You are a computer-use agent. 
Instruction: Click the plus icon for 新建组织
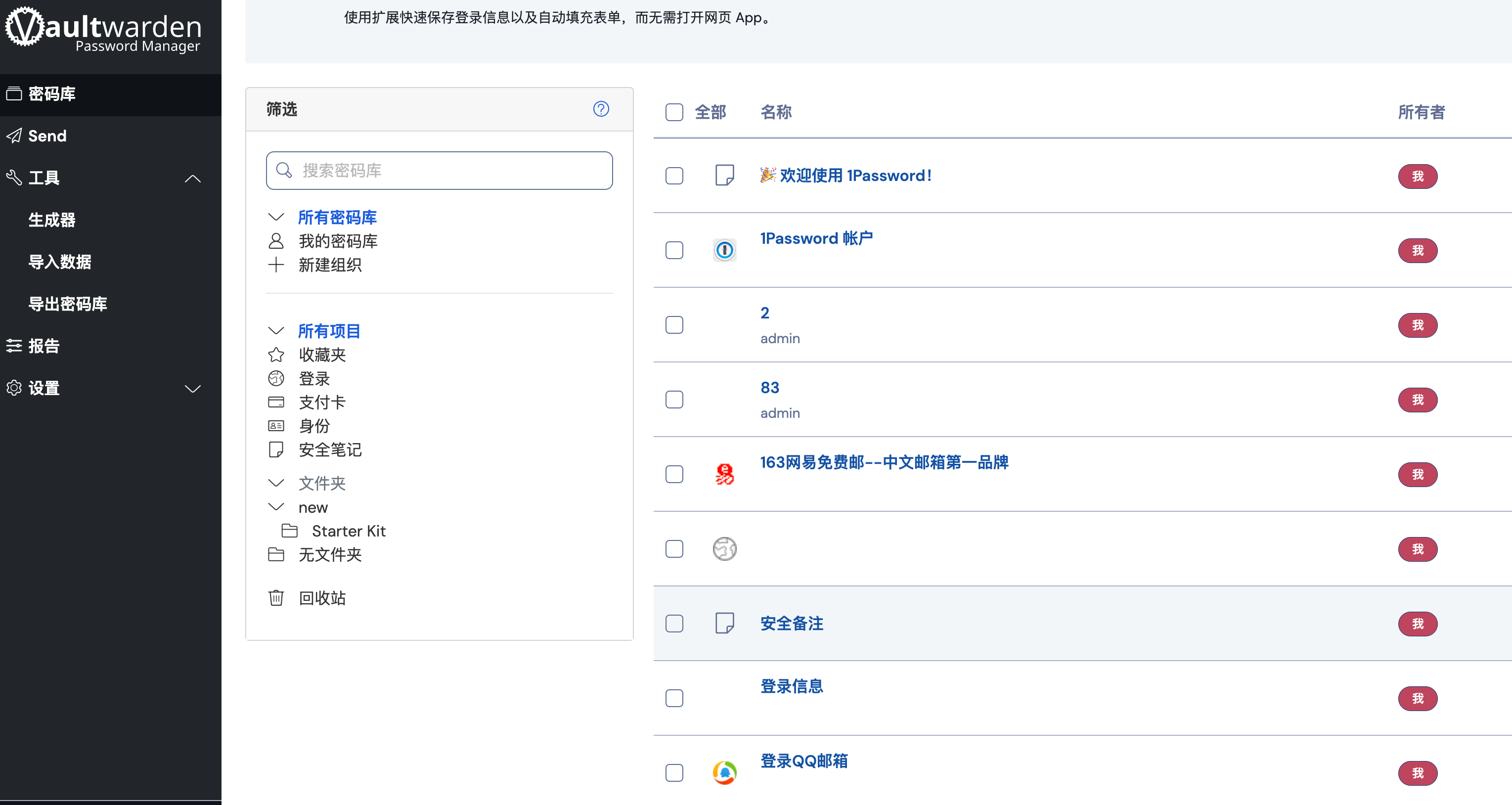pyautogui.click(x=276, y=265)
